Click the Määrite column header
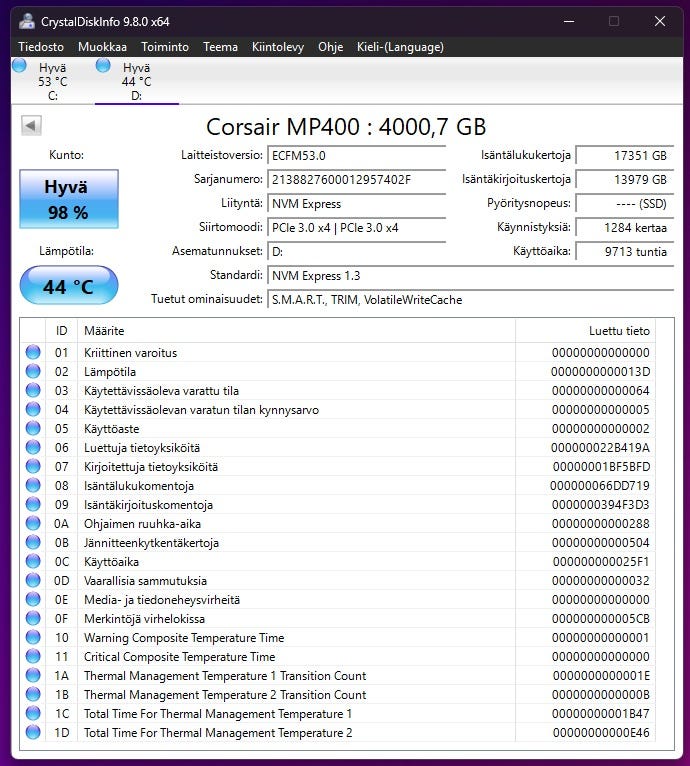Viewport: 690px width, 766px height. coord(296,331)
